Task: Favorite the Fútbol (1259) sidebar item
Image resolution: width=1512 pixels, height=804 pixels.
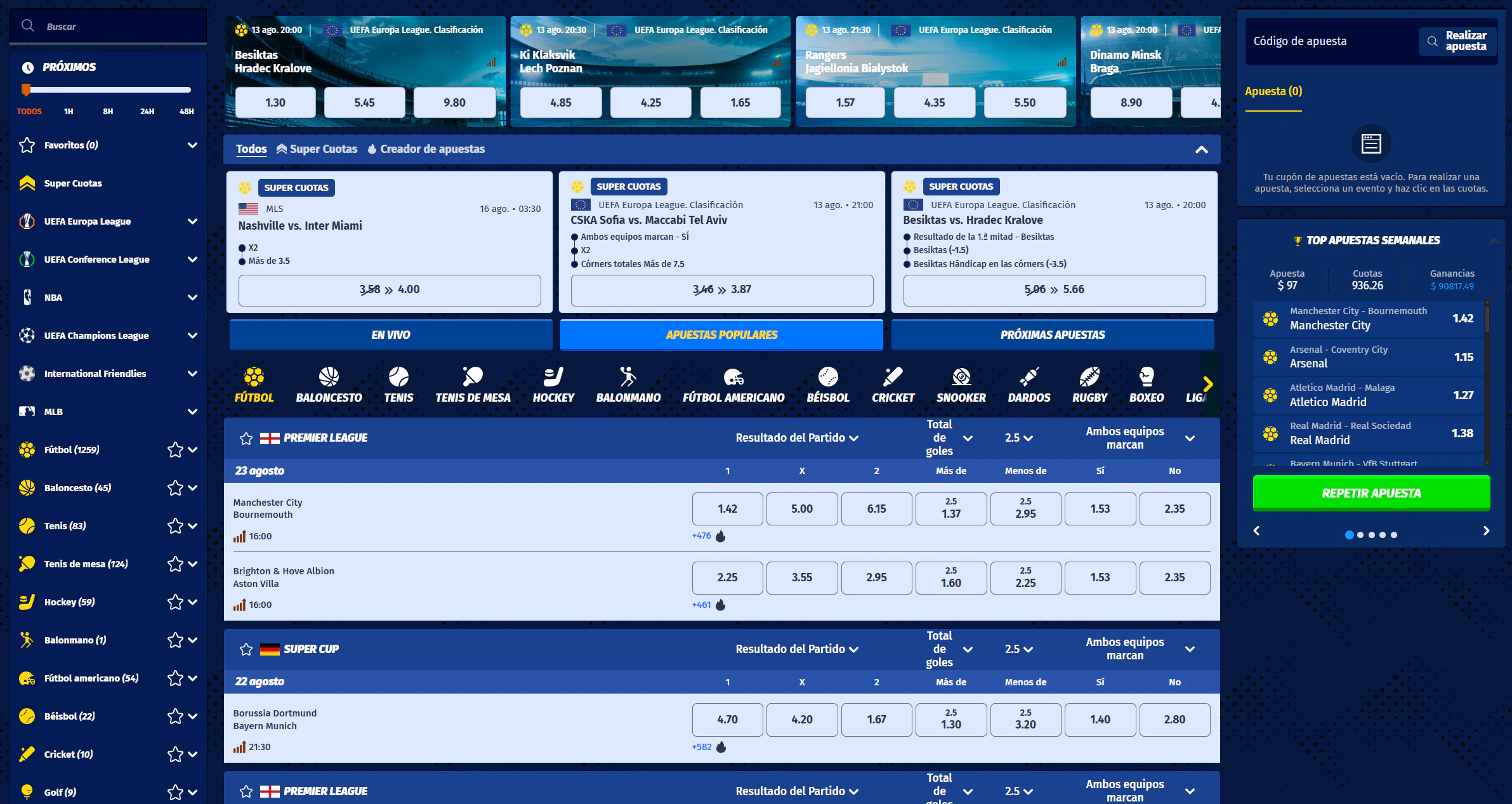Action: point(175,450)
